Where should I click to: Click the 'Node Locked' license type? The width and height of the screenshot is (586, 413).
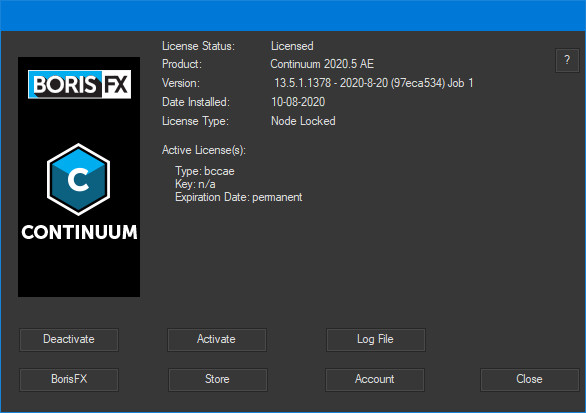click(x=303, y=121)
